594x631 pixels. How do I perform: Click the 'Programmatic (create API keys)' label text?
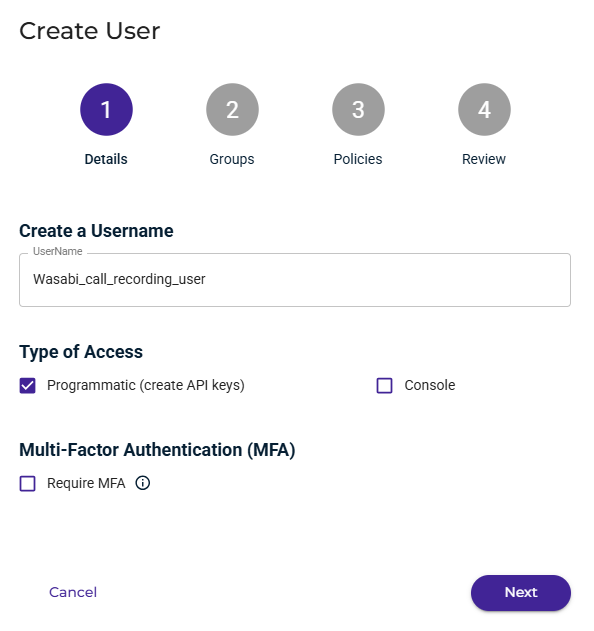(x=146, y=385)
